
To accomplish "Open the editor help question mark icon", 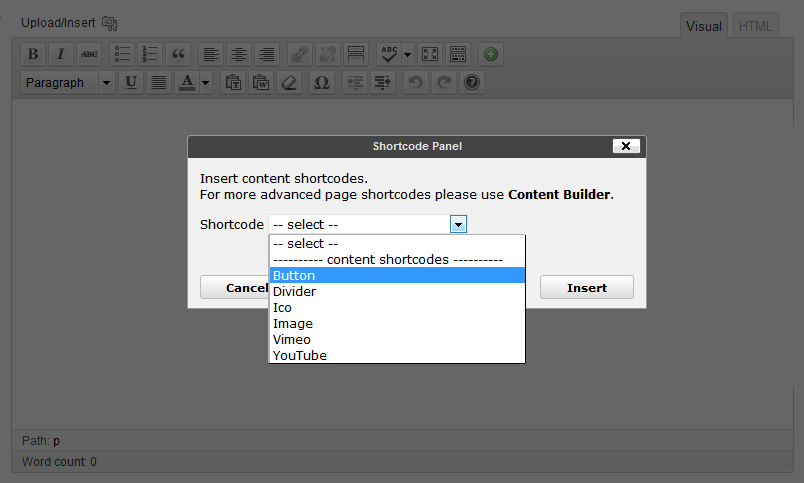I will (472, 83).
